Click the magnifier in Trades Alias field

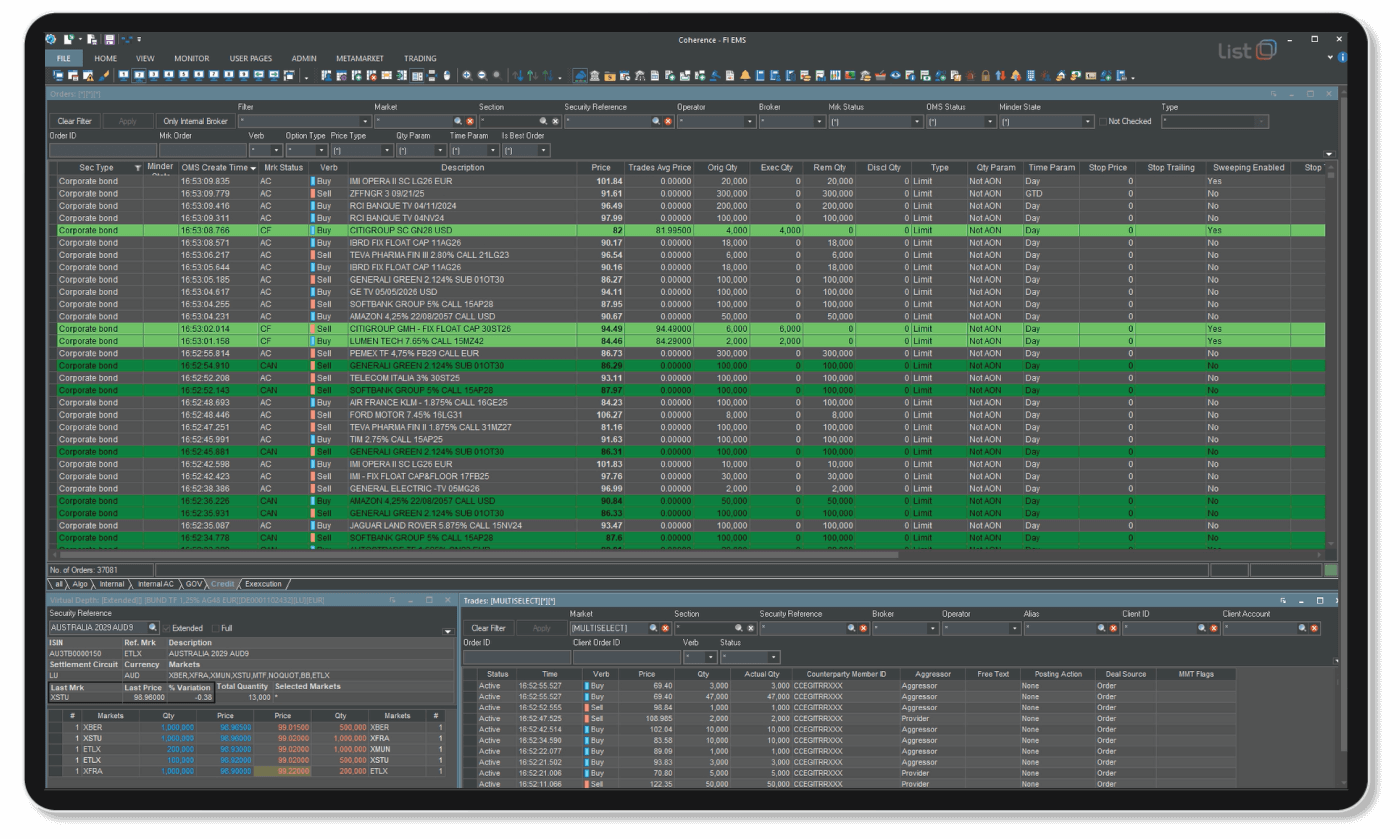[1102, 627]
